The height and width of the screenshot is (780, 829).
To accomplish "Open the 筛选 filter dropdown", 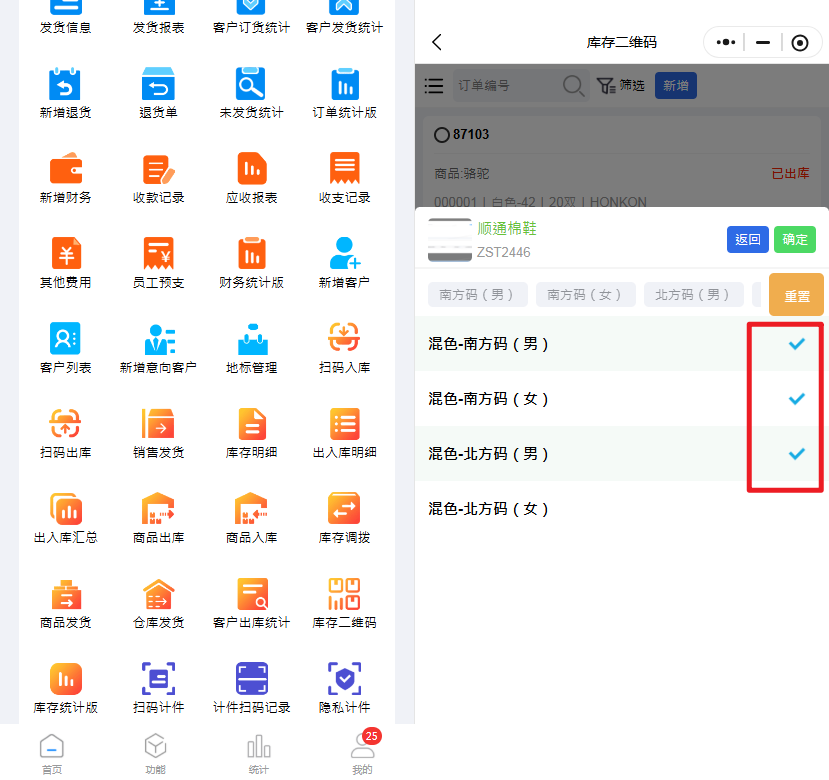I will tap(620, 86).
